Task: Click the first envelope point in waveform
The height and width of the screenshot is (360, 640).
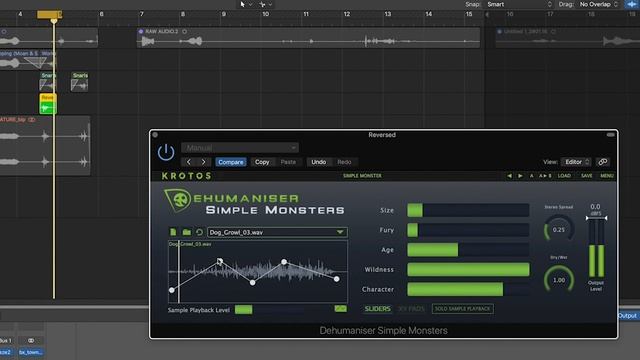Action: 172,290
